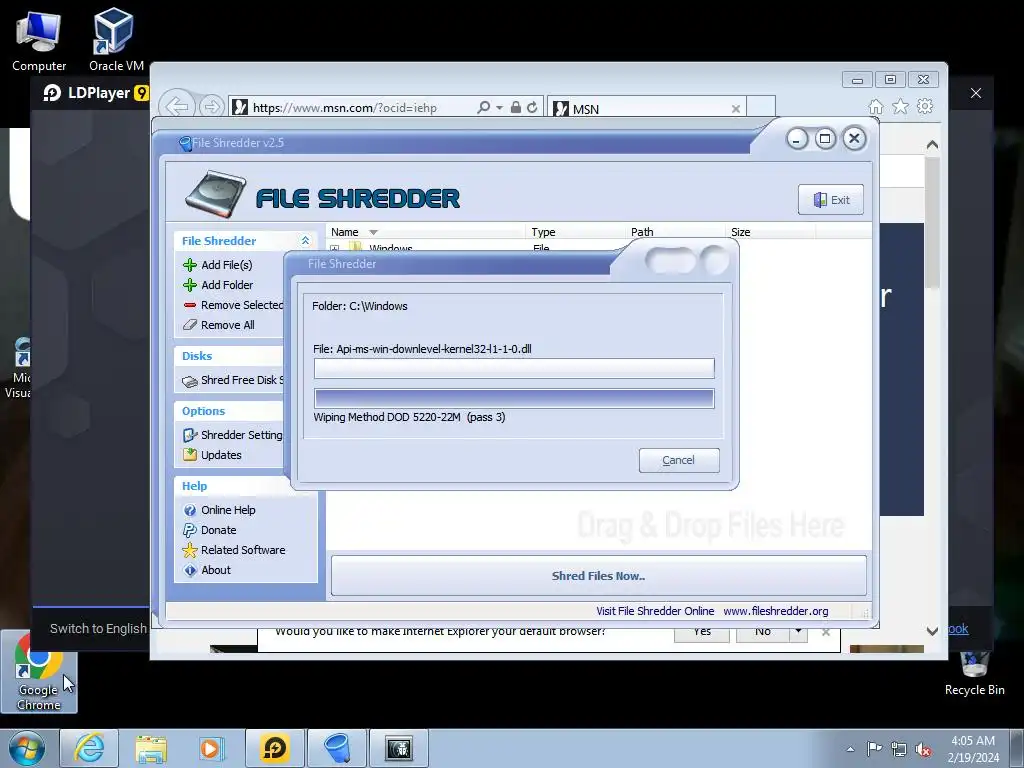Collapse the File Shredder sidebar section

coord(305,241)
